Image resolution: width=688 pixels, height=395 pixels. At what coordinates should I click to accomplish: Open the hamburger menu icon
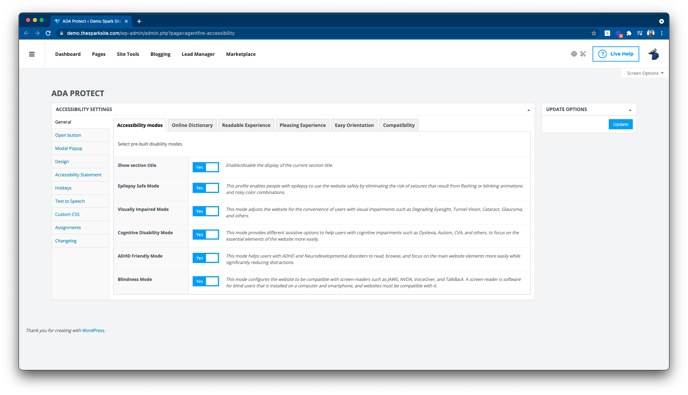click(32, 54)
